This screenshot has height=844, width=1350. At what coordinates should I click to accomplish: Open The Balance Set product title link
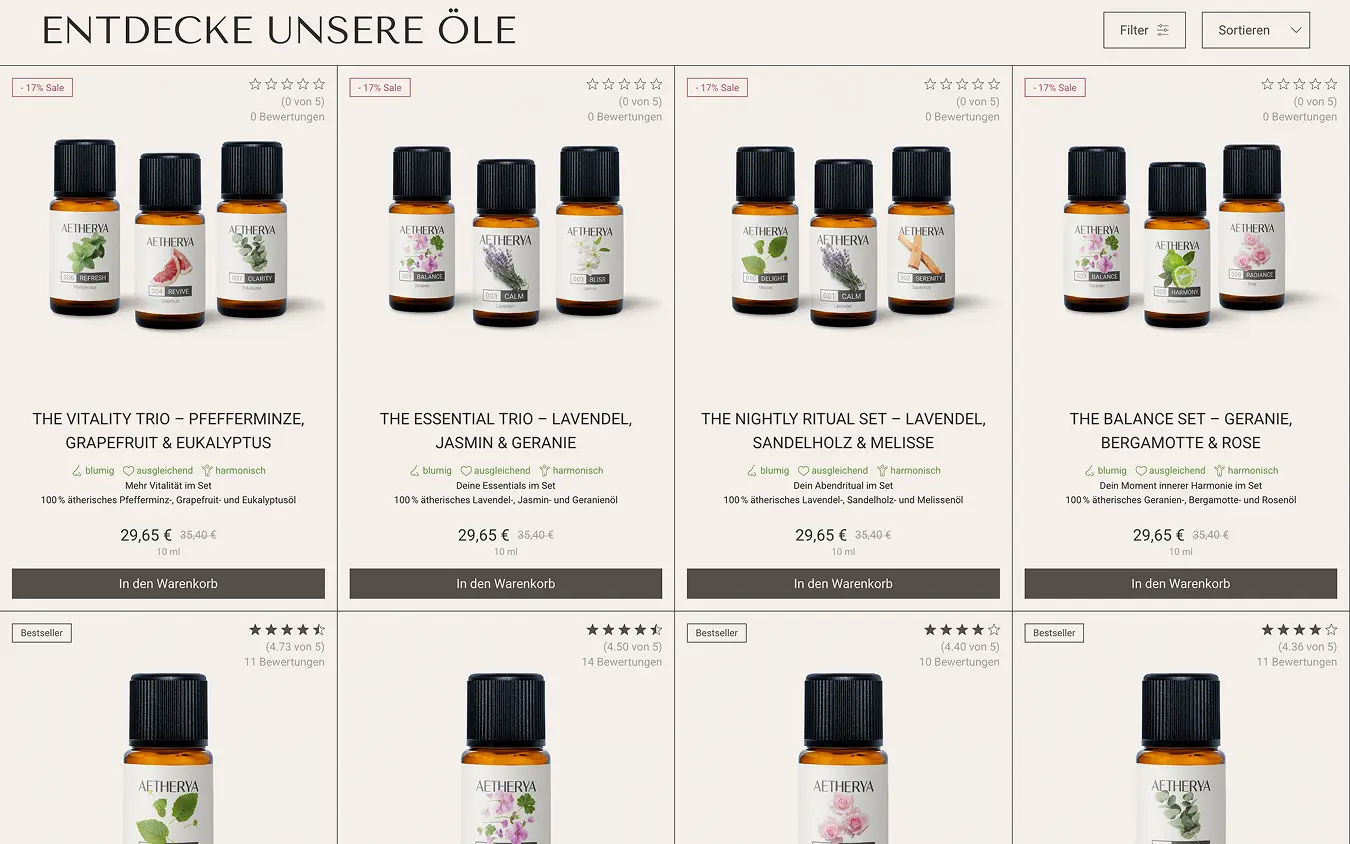[1181, 431]
